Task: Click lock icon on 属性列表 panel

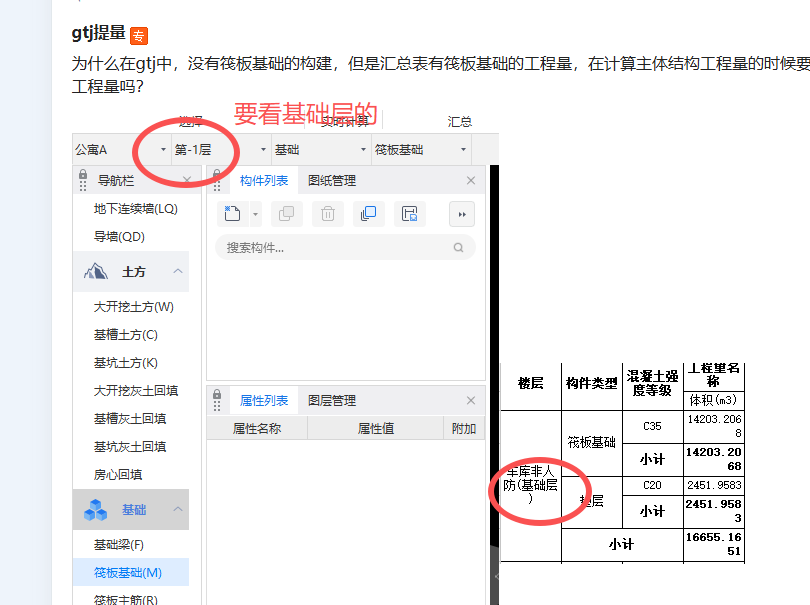Action: point(217,394)
